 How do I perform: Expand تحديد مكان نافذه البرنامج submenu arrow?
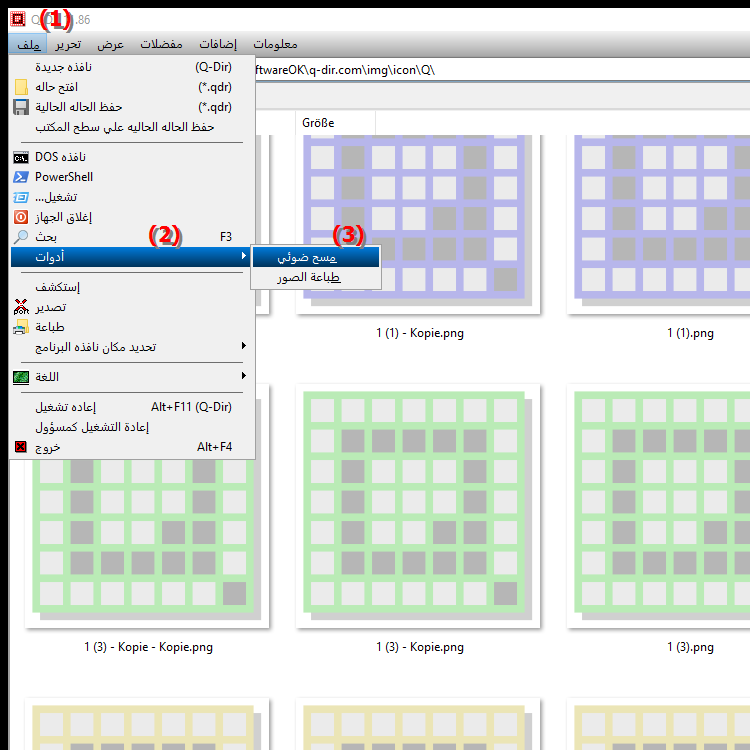tap(244, 346)
